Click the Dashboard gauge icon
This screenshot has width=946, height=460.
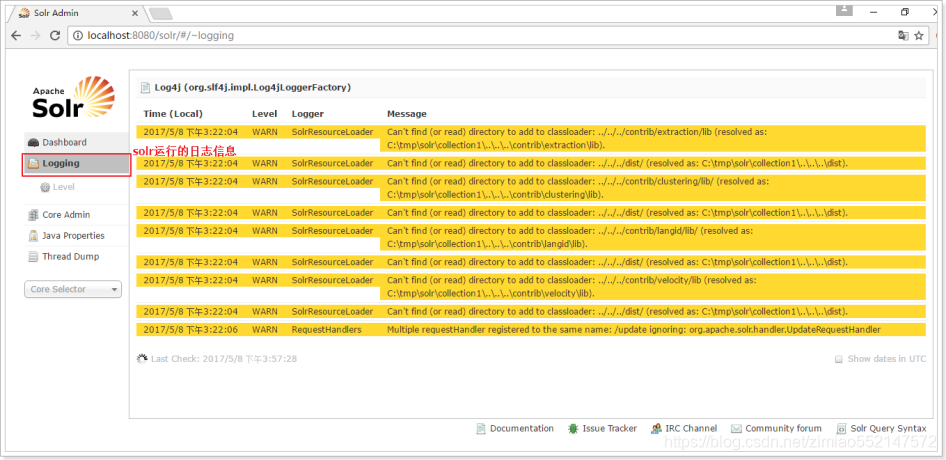coord(33,142)
